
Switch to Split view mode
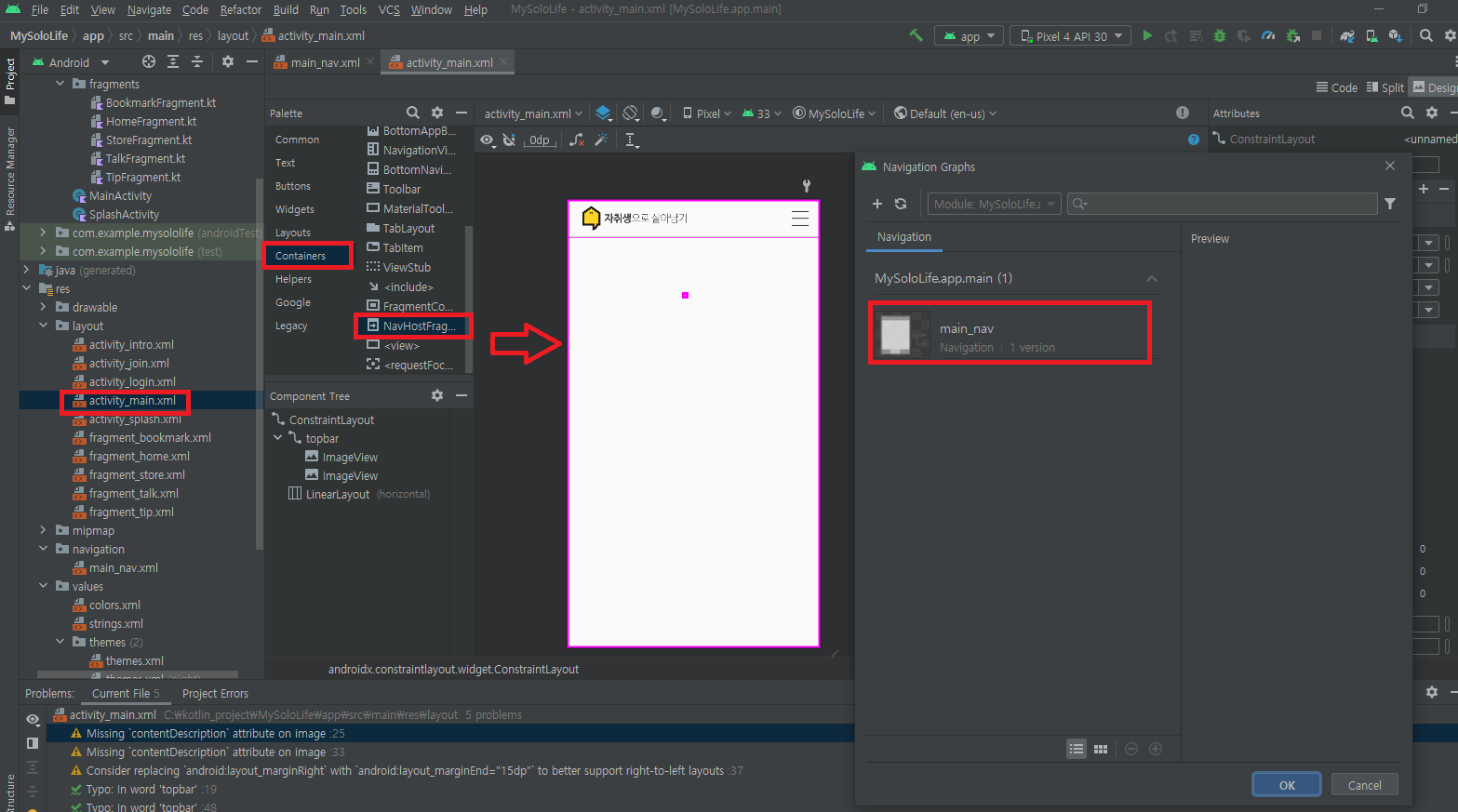click(x=1385, y=87)
